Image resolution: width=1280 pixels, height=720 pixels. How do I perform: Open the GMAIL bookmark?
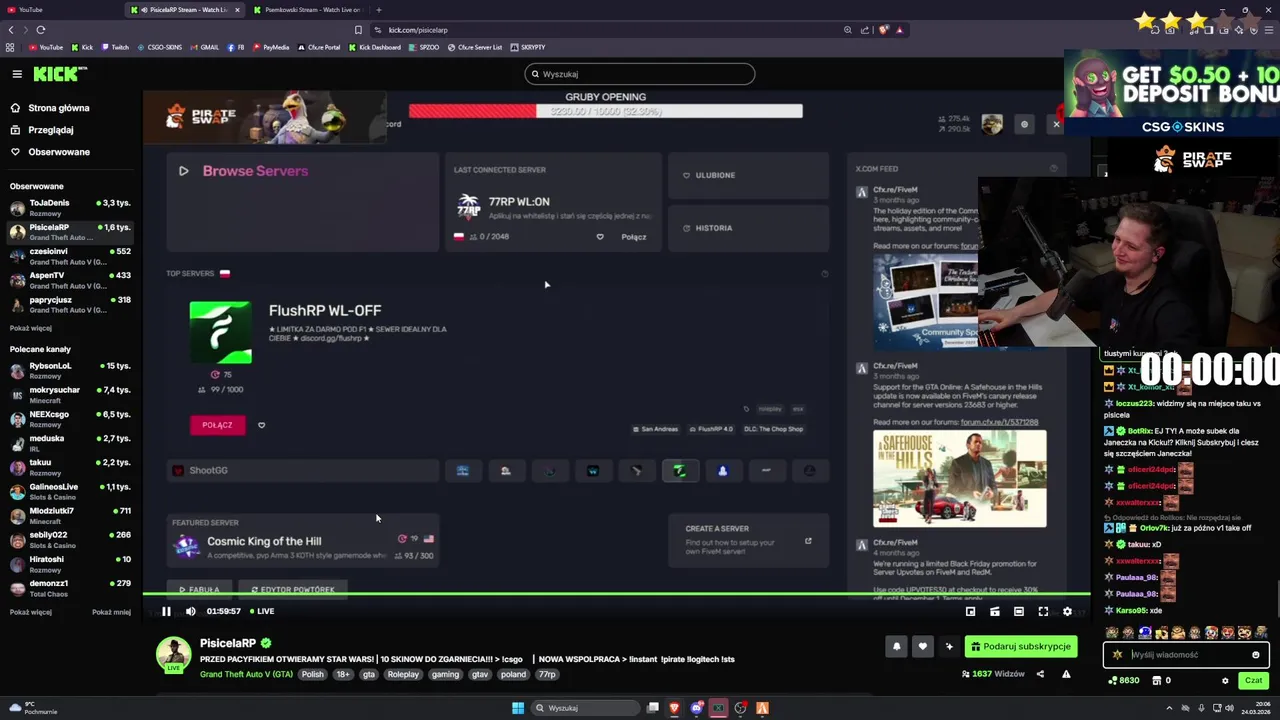[x=205, y=47]
